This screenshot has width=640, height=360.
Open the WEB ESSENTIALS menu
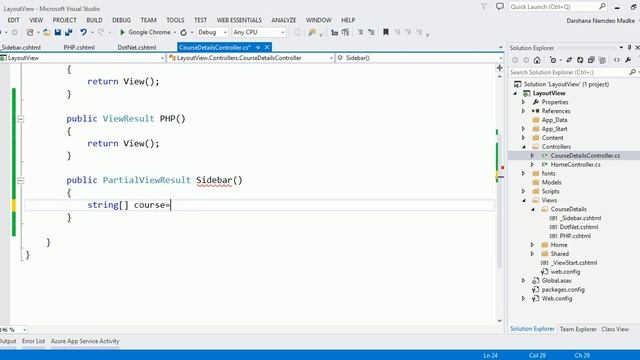click(x=239, y=20)
